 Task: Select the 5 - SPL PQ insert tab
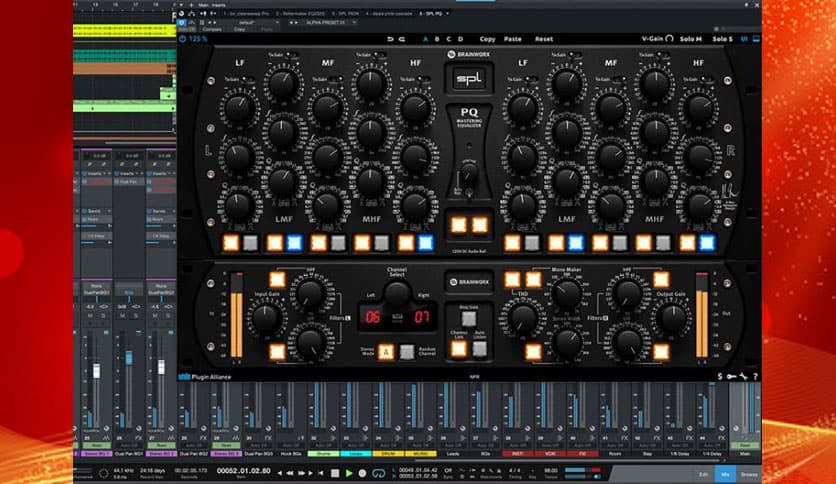click(430, 13)
